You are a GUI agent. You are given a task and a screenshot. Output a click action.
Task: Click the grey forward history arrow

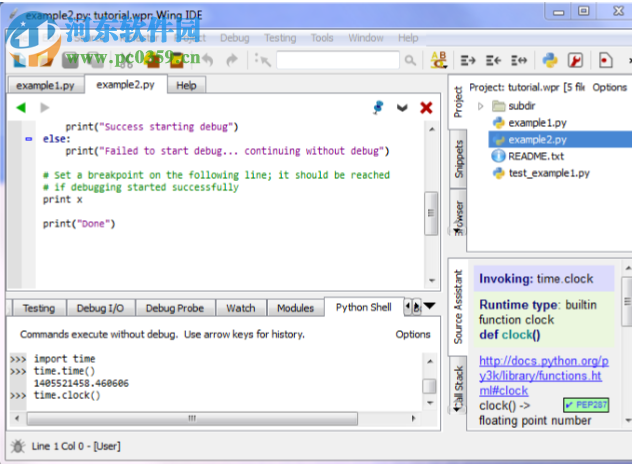click(x=45, y=108)
